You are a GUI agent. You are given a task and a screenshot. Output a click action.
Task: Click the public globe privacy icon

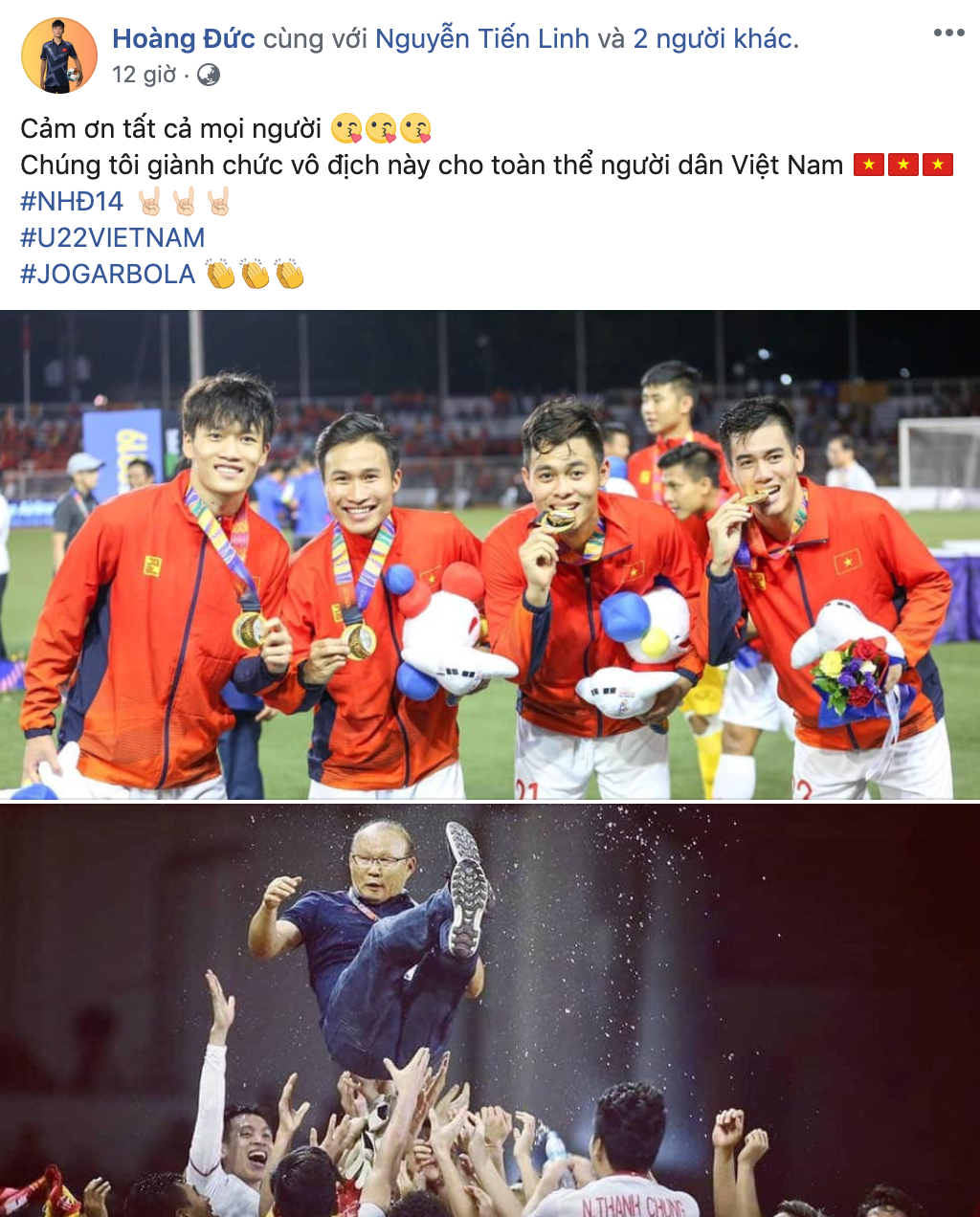click(x=208, y=75)
